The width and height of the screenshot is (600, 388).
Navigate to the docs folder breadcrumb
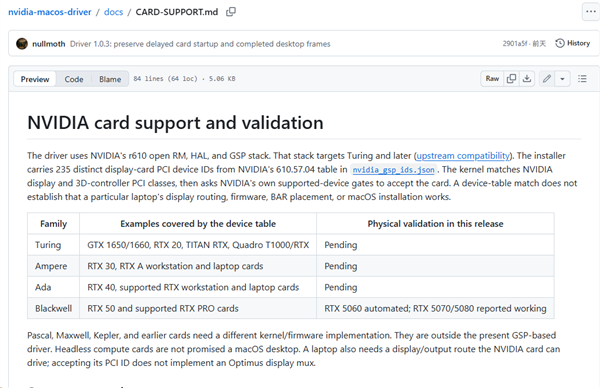[113, 12]
